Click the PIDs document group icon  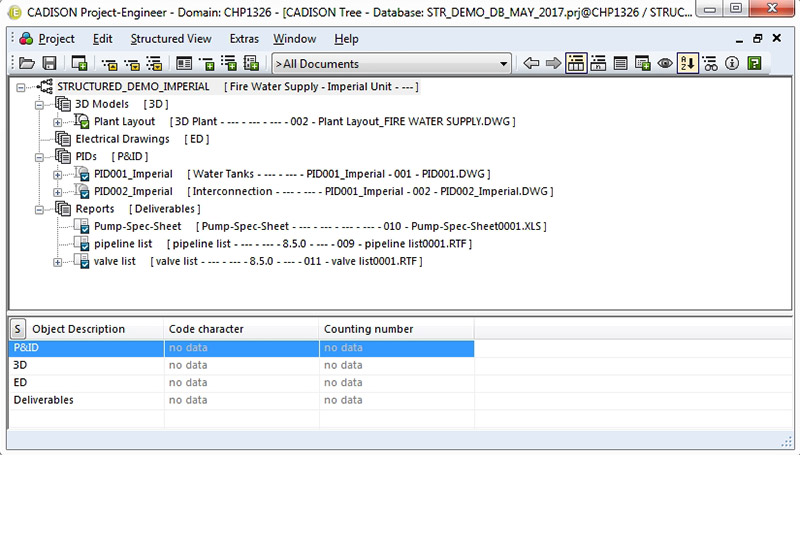click(63, 156)
